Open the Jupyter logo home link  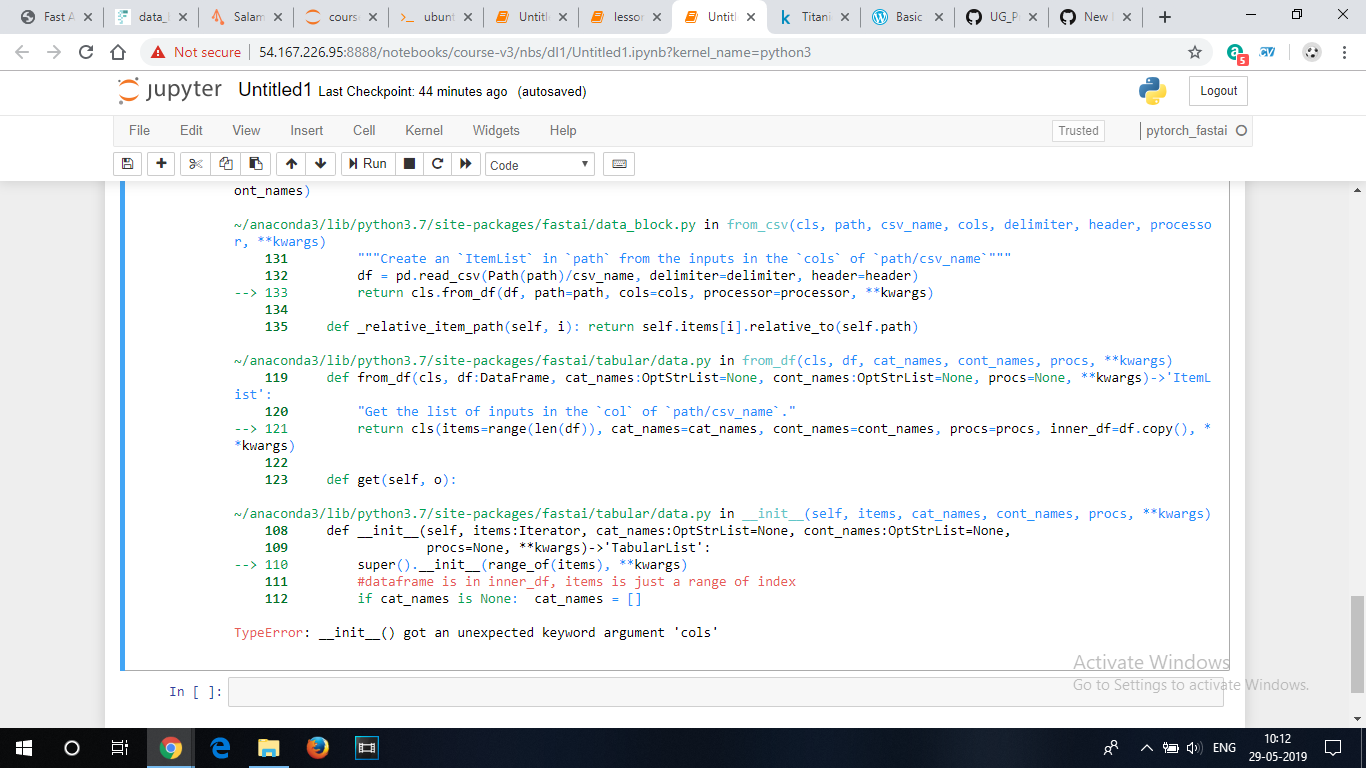[x=170, y=90]
